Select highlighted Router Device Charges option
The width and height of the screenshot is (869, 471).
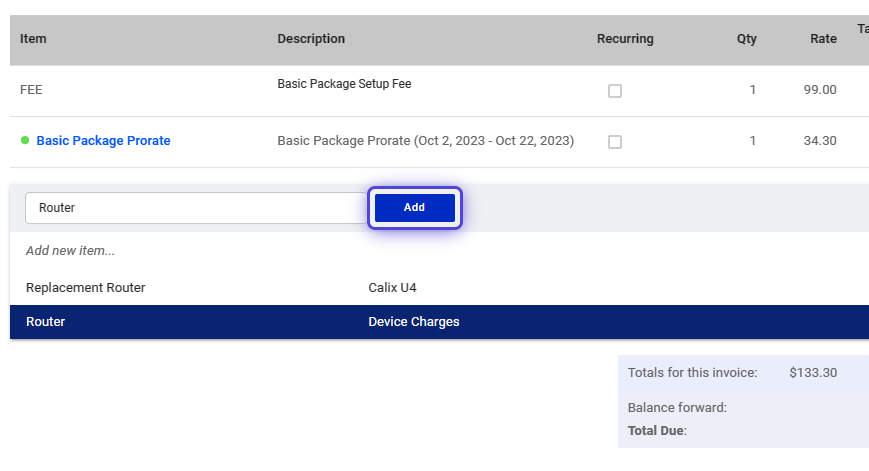[x=439, y=322]
